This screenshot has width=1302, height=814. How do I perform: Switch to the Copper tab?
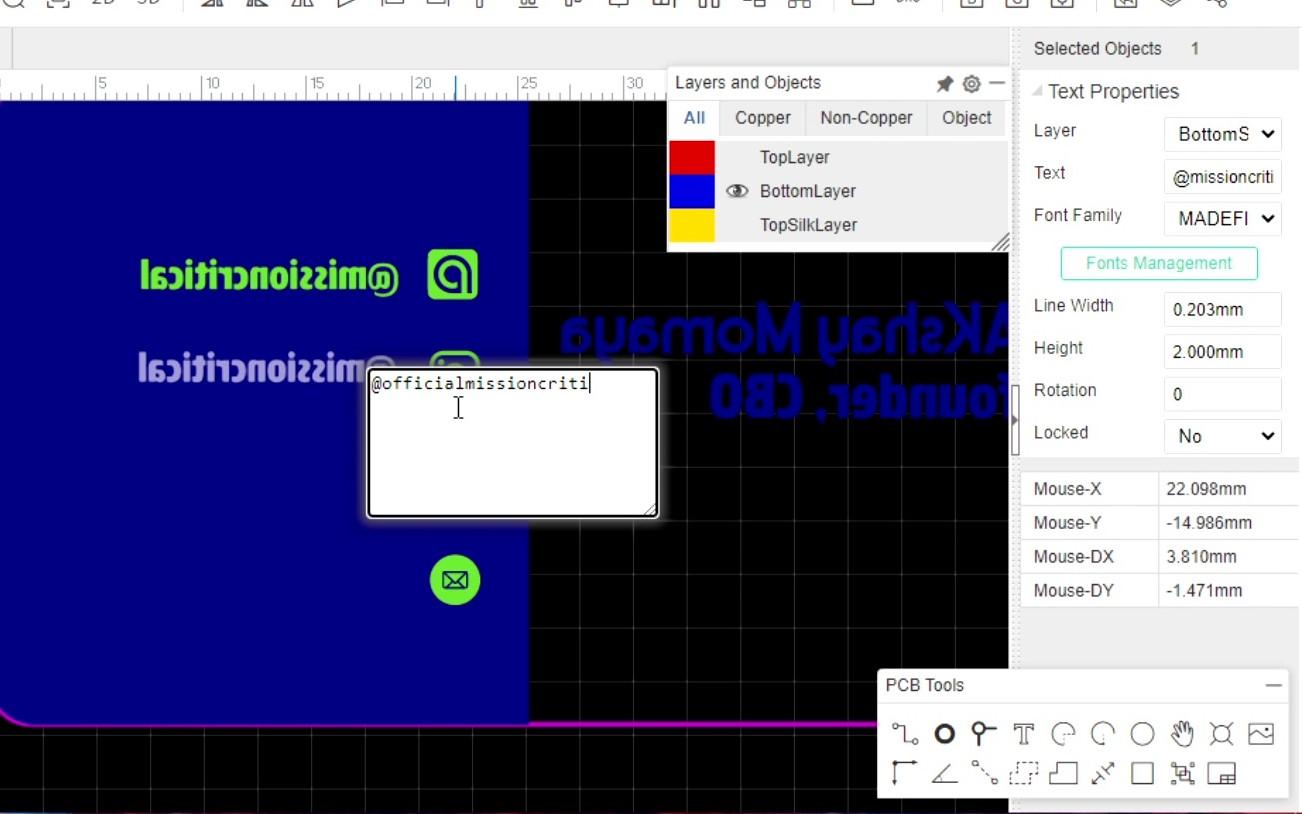[x=763, y=118]
